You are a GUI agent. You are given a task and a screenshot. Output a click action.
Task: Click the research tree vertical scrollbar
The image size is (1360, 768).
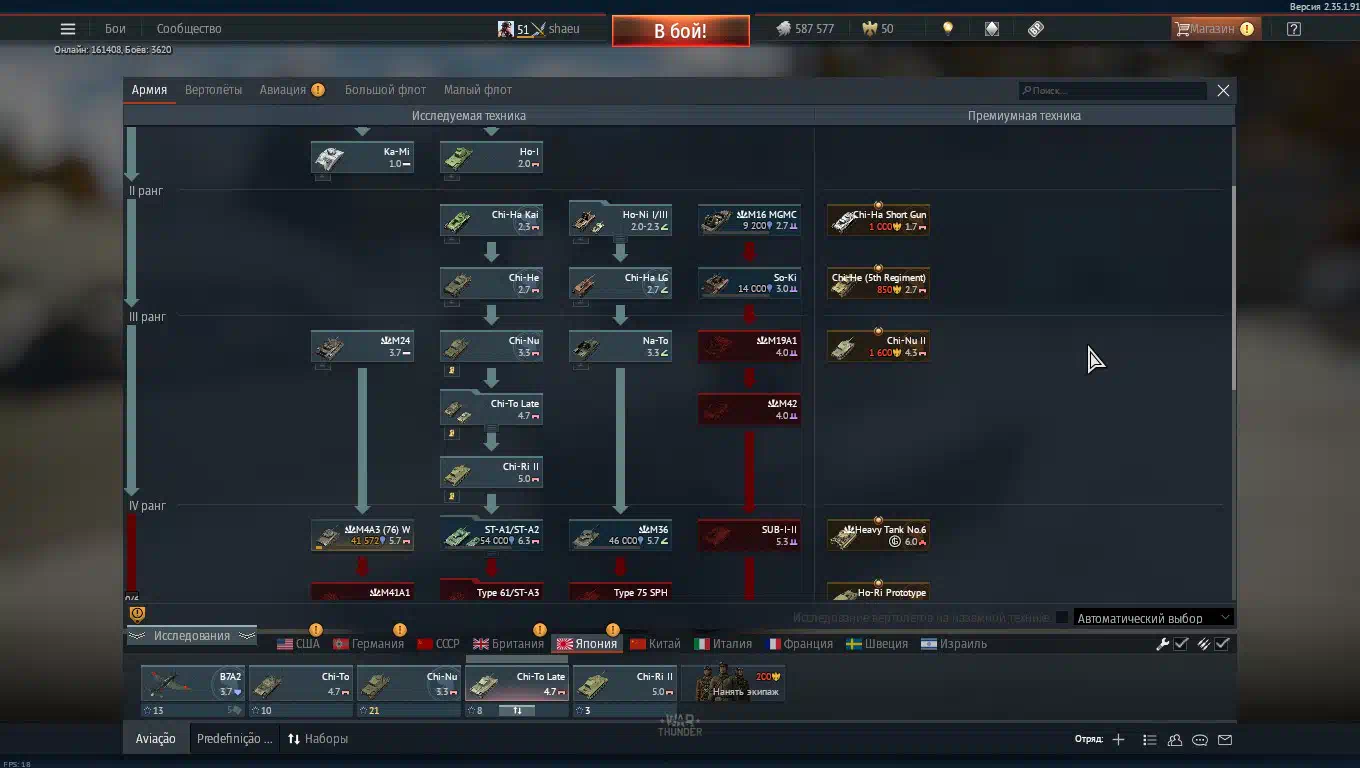(1233, 288)
